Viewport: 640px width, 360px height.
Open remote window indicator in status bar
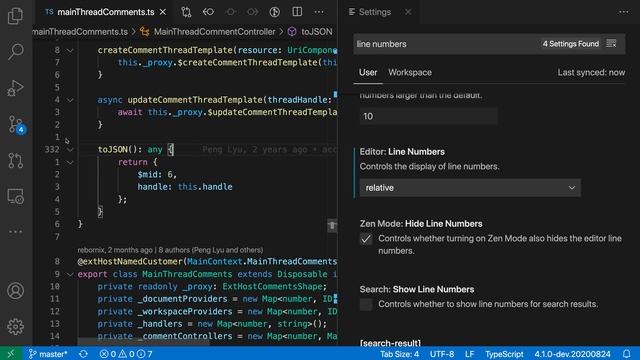11,353
